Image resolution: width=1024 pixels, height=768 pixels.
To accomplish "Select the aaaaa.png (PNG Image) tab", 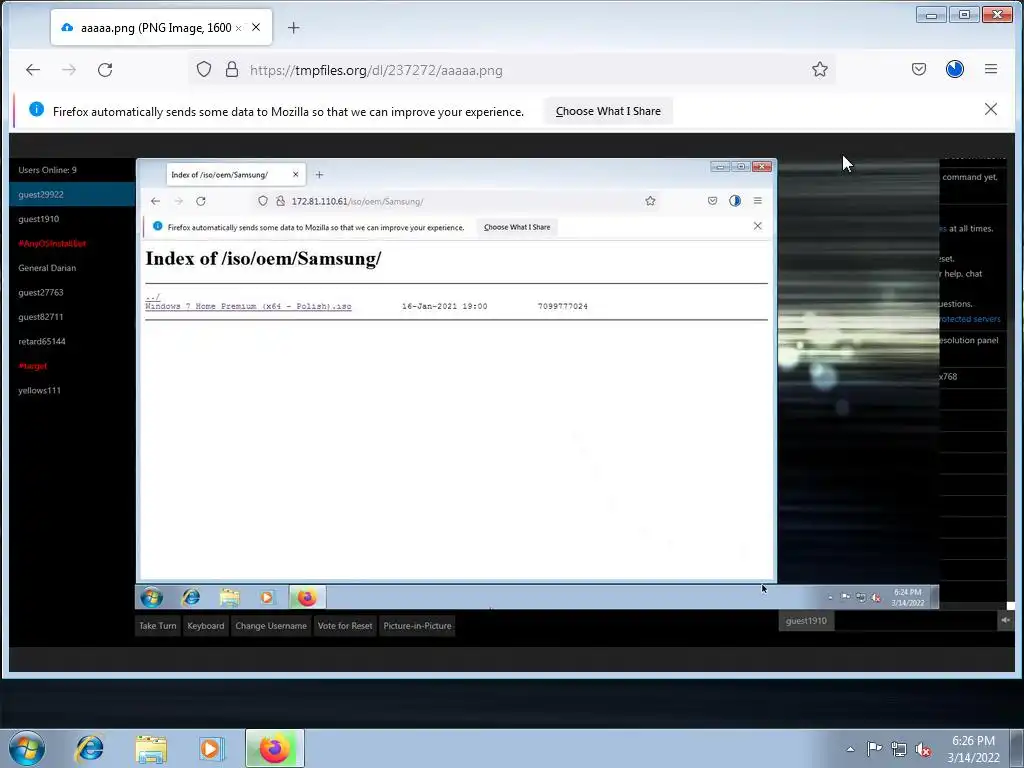I will click(x=161, y=27).
